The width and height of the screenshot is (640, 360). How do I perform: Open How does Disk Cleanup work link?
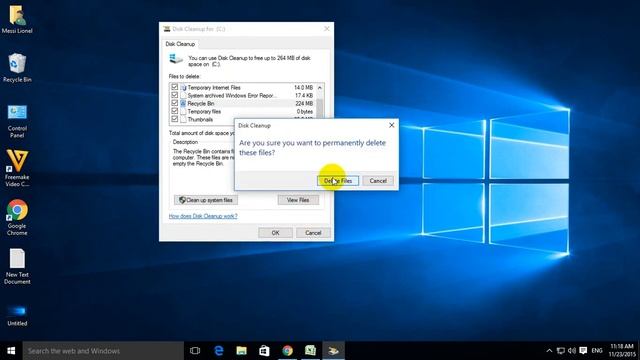pyautogui.click(x=203, y=216)
